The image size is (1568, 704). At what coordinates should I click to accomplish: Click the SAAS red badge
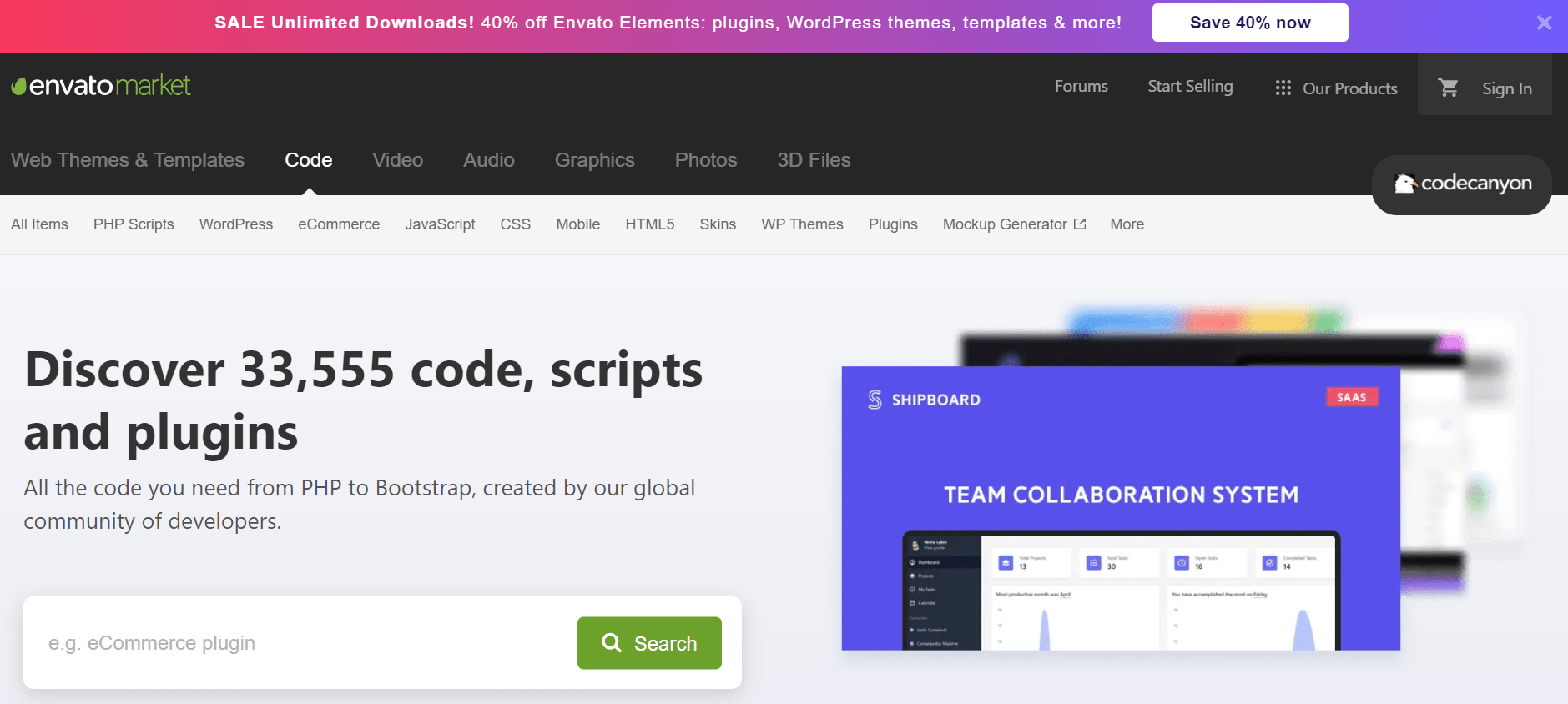coord(1352,397)
